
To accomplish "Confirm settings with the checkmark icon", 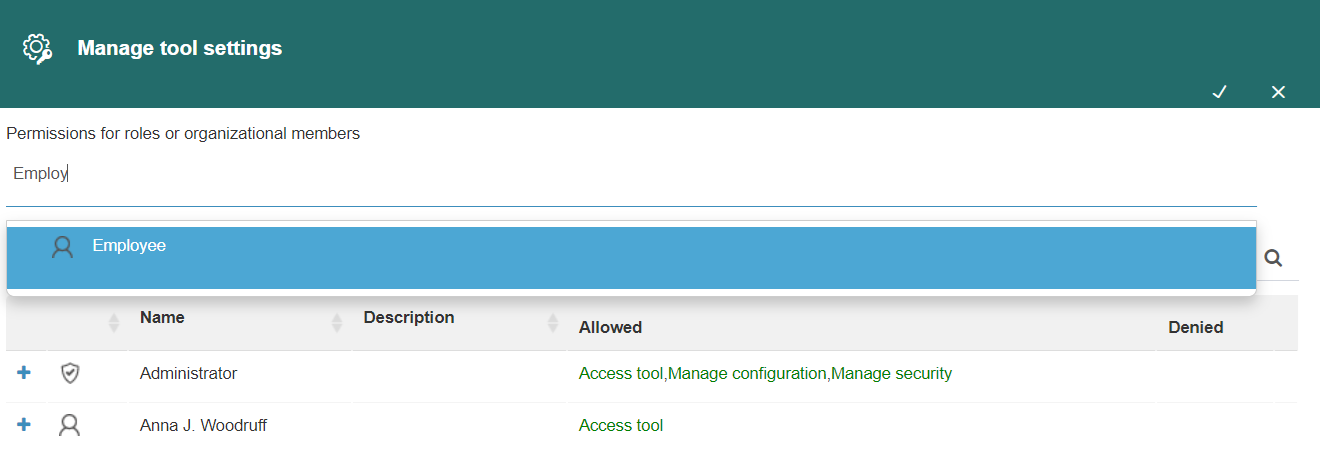I will click(x=1219, y=92).
